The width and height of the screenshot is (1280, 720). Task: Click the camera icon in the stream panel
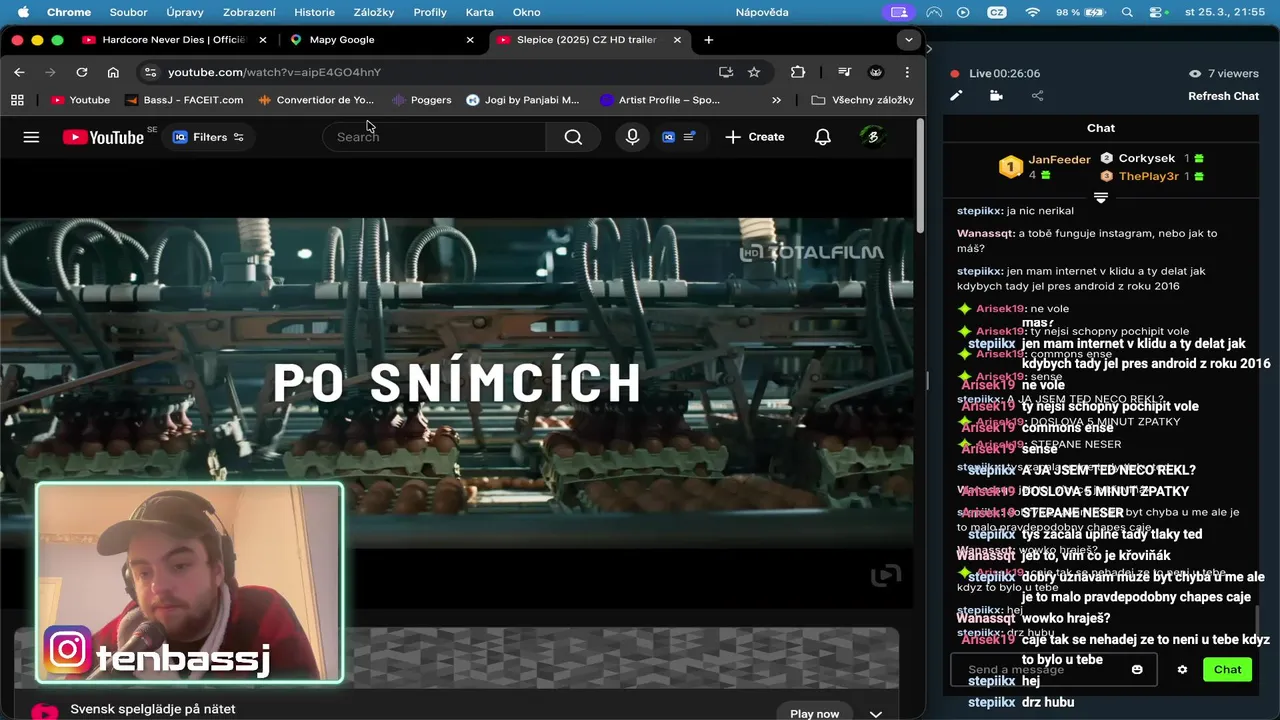[996, 96]
